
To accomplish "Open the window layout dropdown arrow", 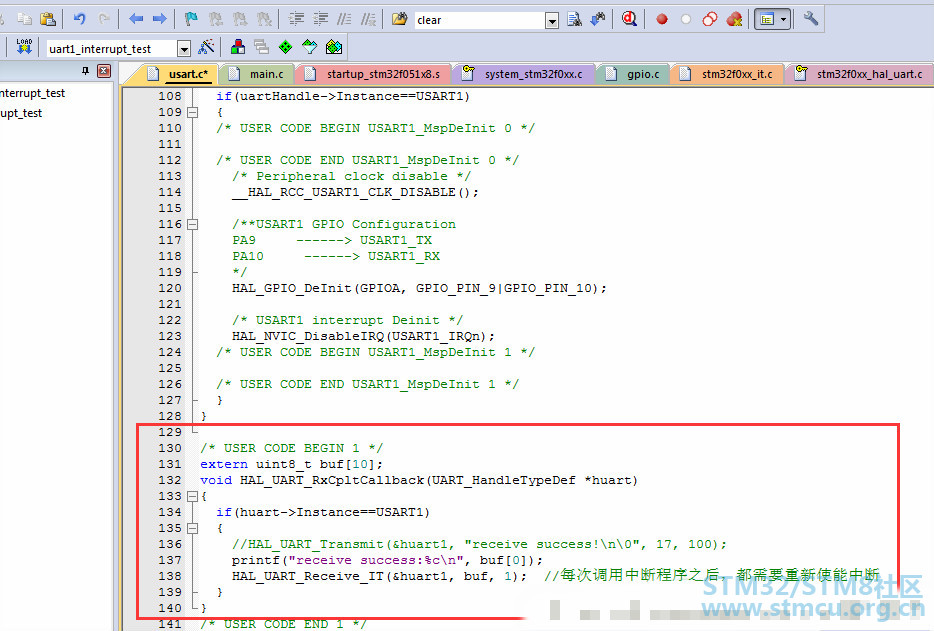I will click(783, 19).
